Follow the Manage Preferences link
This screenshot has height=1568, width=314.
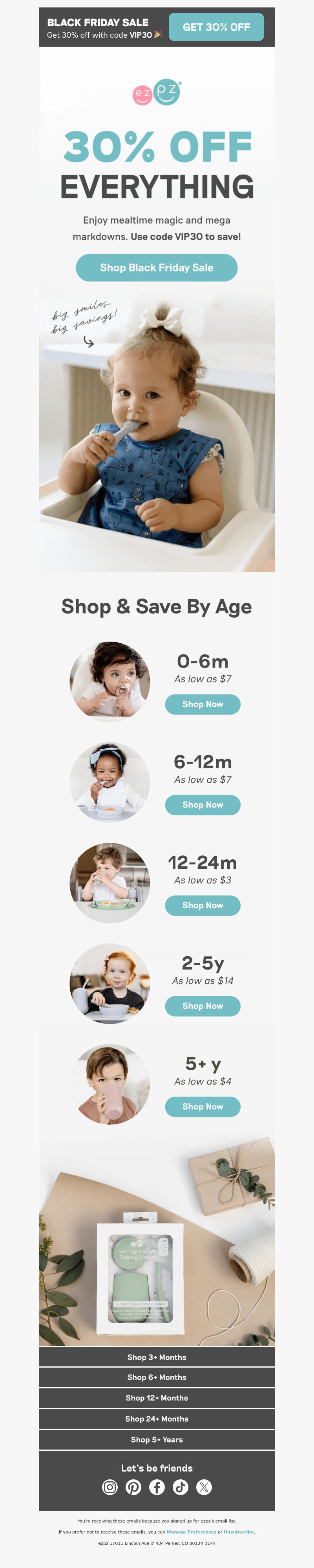coord(192,1532)
